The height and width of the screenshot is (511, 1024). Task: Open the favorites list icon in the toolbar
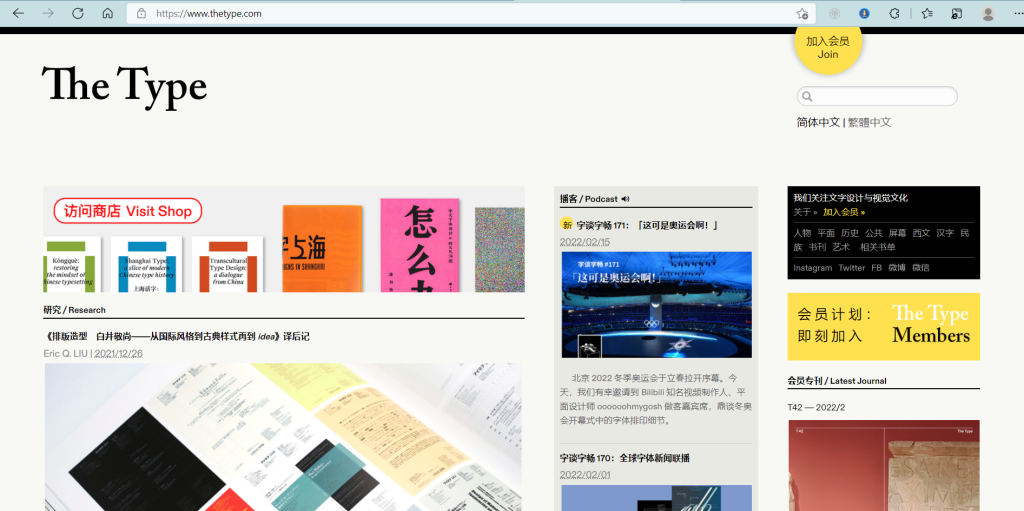tap(927, 13)
